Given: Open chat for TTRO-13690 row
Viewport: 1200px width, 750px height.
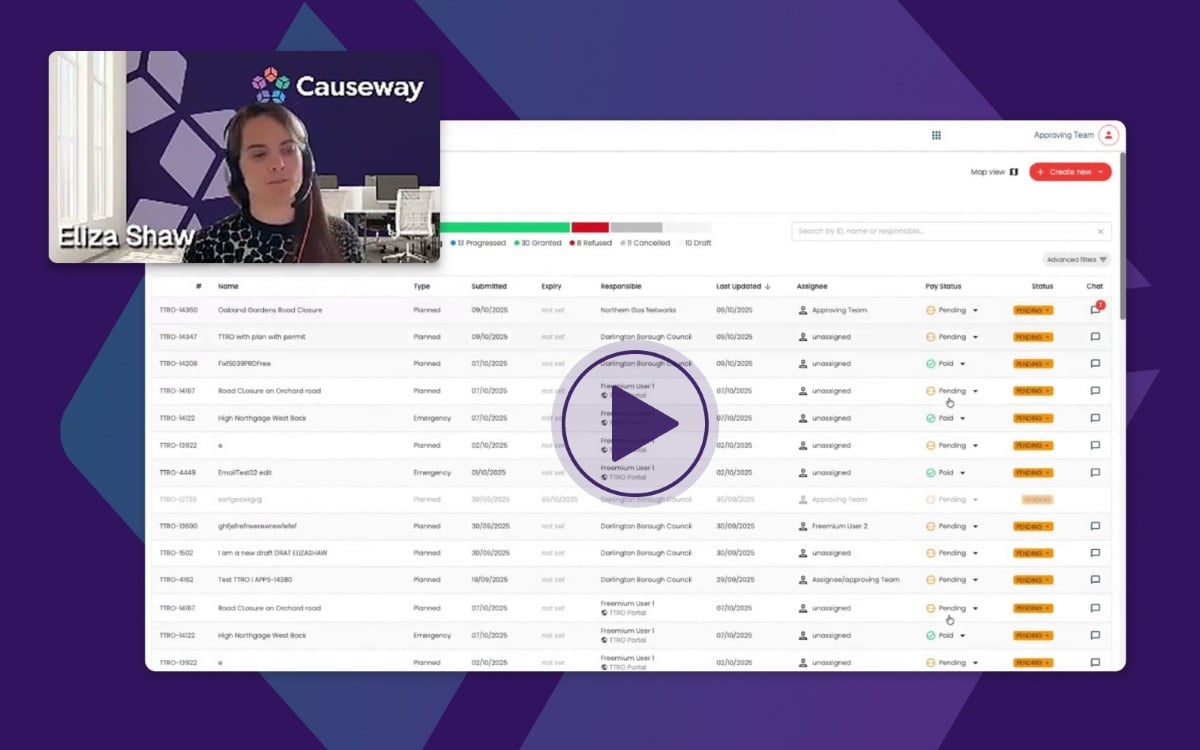Looking at the screenshot, I should 1095,526.
